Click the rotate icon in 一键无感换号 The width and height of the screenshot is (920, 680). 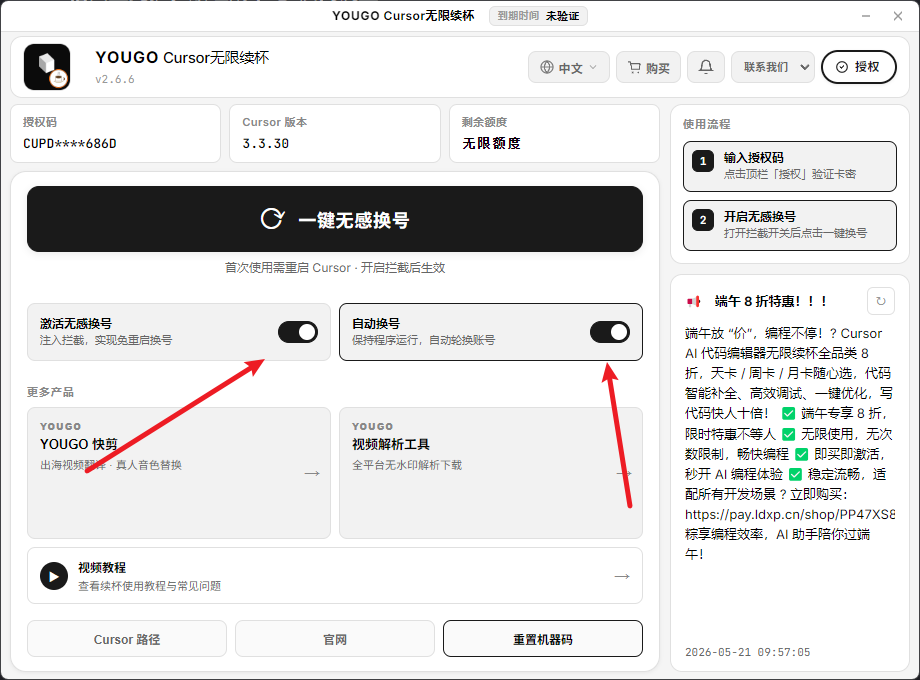272,219
